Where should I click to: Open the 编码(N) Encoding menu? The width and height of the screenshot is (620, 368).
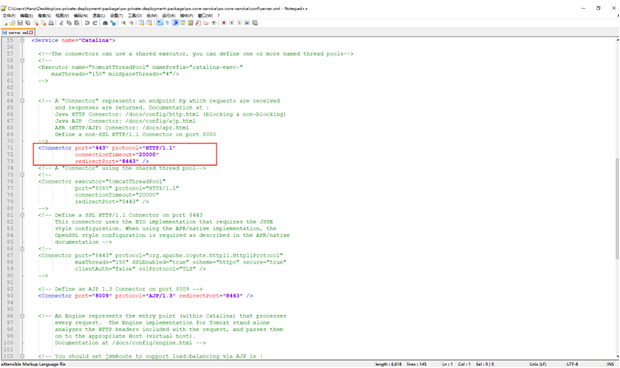tap(80, 15)
